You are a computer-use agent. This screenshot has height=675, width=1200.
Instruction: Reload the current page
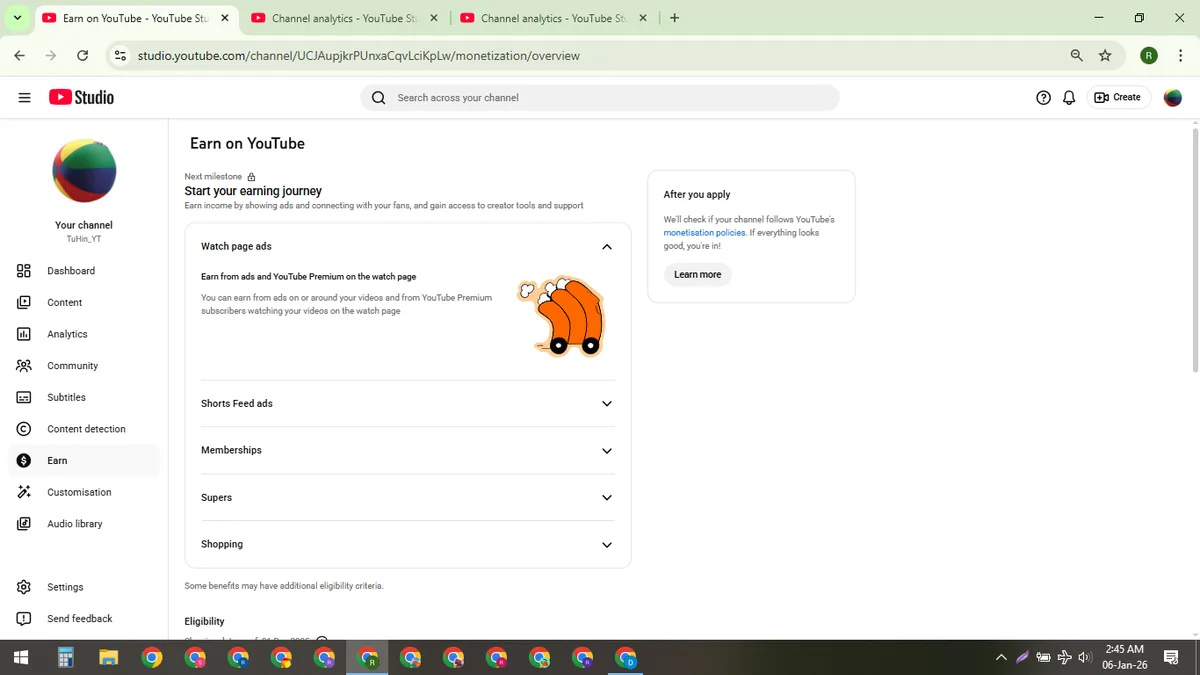(x=82, y=56)
